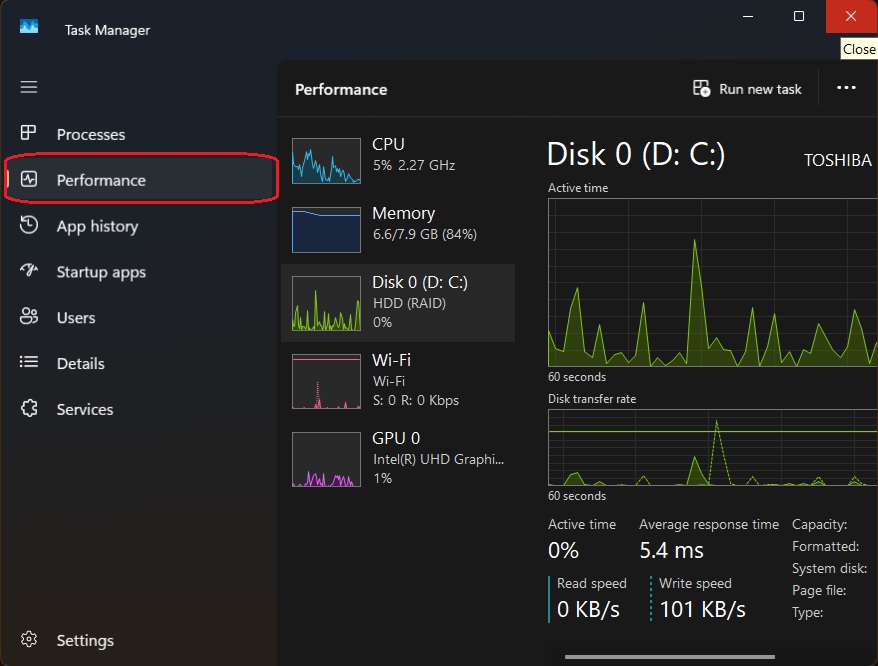The width and height of the screenshot is (878, 666).
Task: Open the Processes page
Action: [91, 134]
